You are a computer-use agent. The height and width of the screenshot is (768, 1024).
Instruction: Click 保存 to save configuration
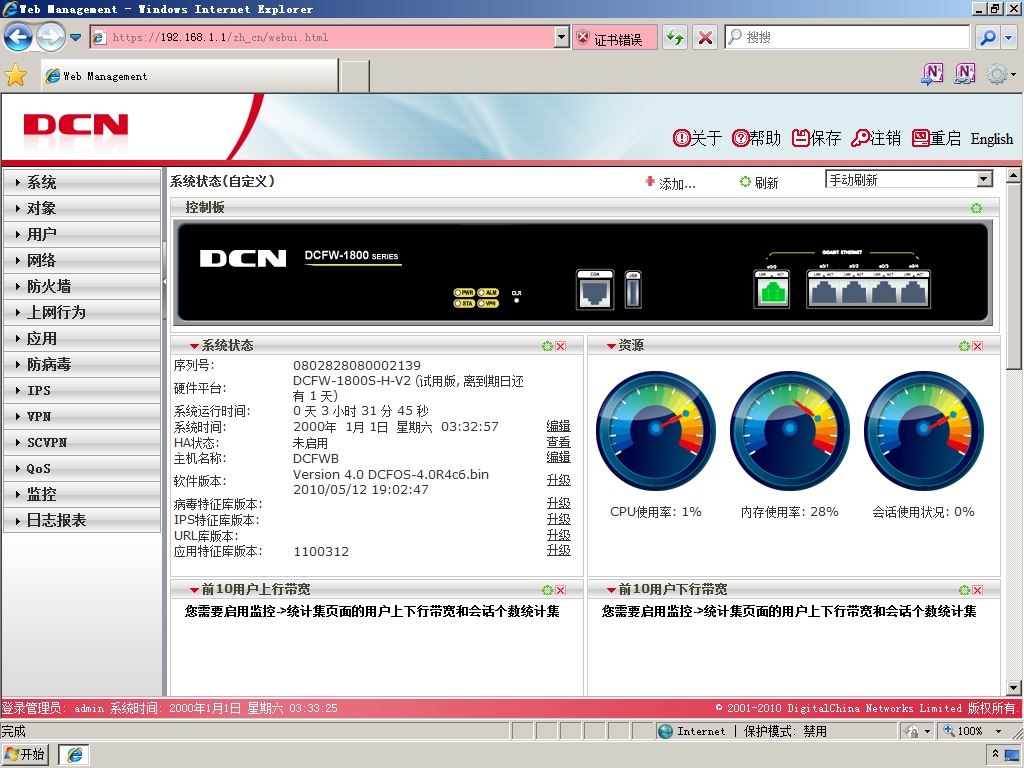(816, 138)
